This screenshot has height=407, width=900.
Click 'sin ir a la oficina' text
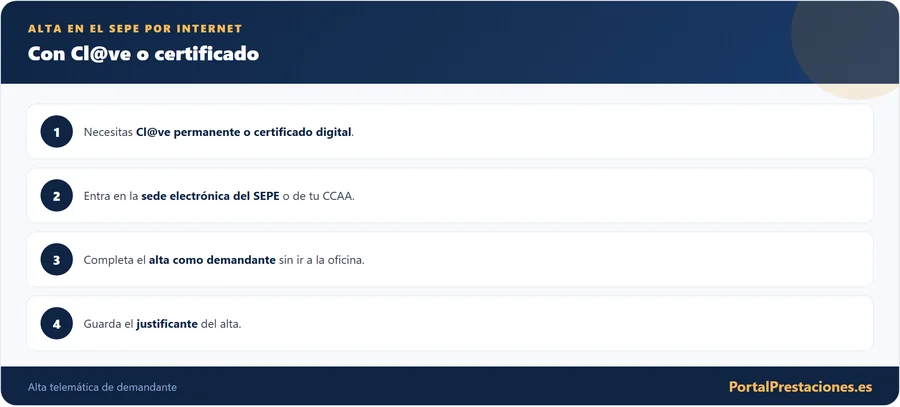(320, 259)
